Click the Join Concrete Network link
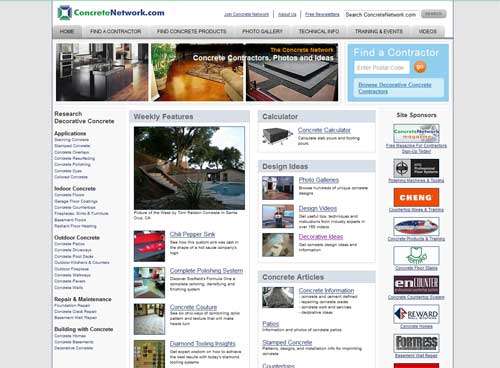This screenshot has height=368, width=500. click(x=246, y=14)
